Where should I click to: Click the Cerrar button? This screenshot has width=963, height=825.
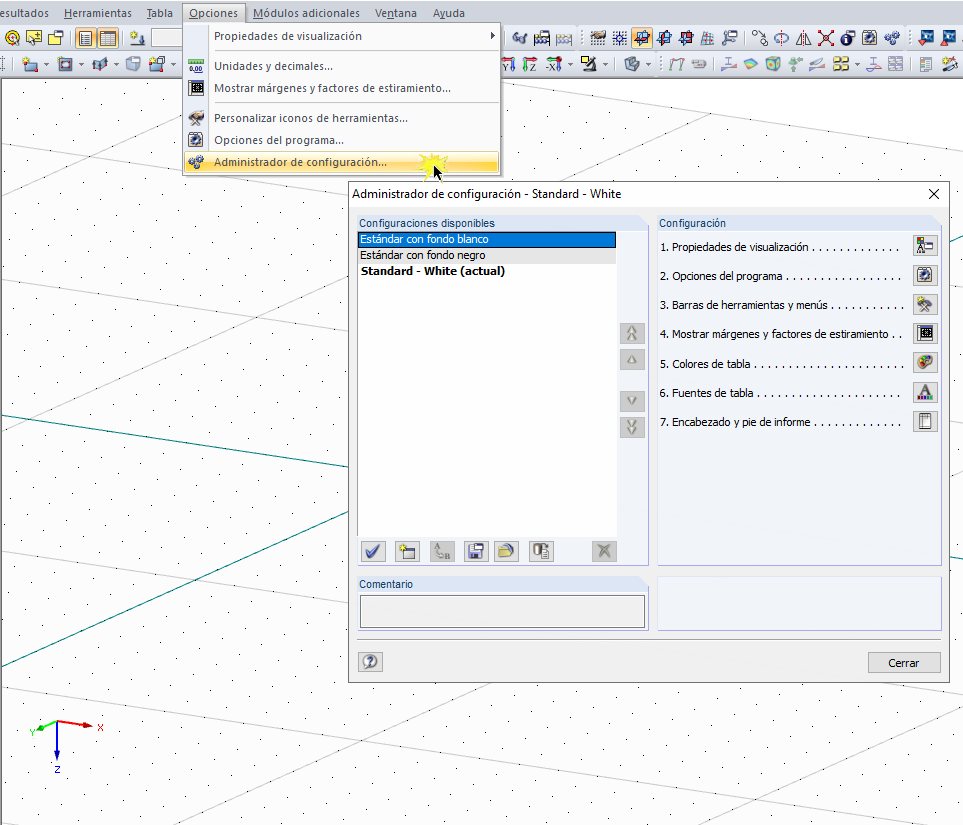pyautogui.click(x=903, y=663)
